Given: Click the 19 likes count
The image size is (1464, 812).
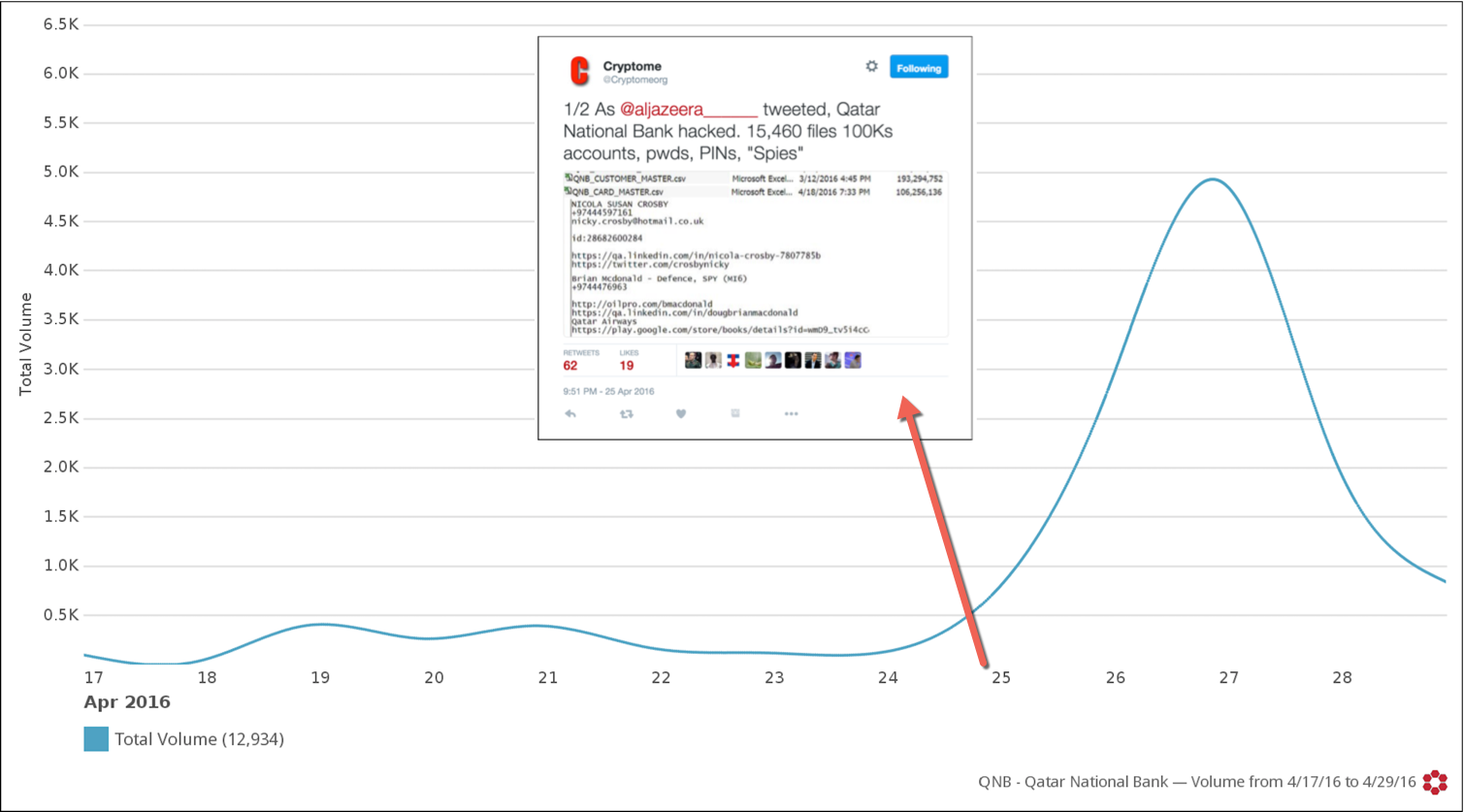Looking at the screenshot, I should [x=627, y=366].
